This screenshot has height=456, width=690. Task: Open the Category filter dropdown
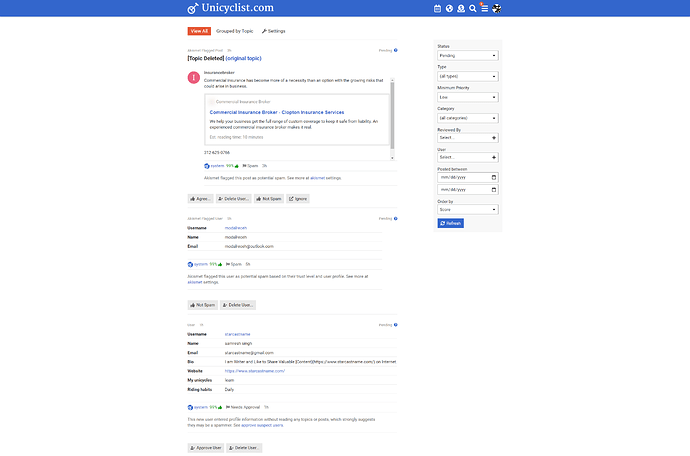tap(468, 118)
